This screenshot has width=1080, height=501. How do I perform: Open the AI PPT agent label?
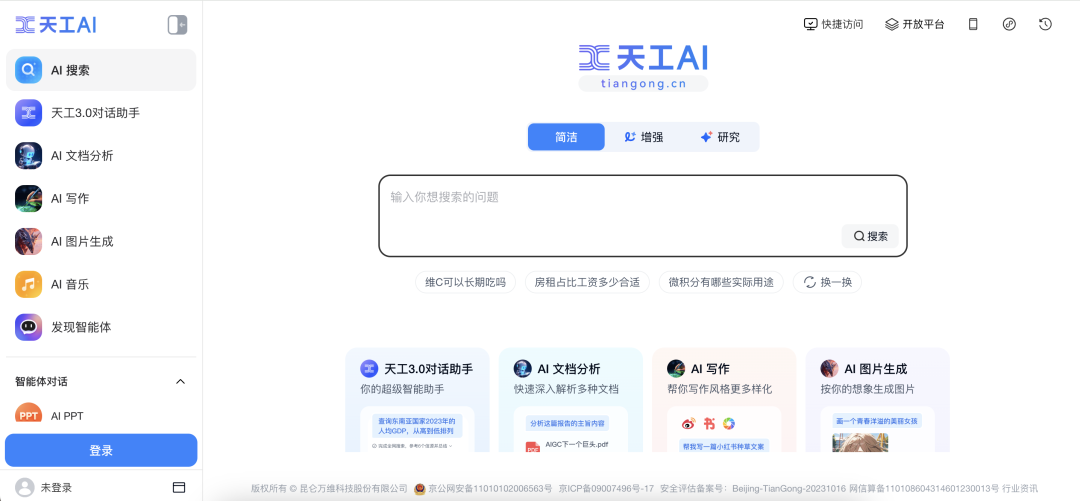click(x=68, y=416)
